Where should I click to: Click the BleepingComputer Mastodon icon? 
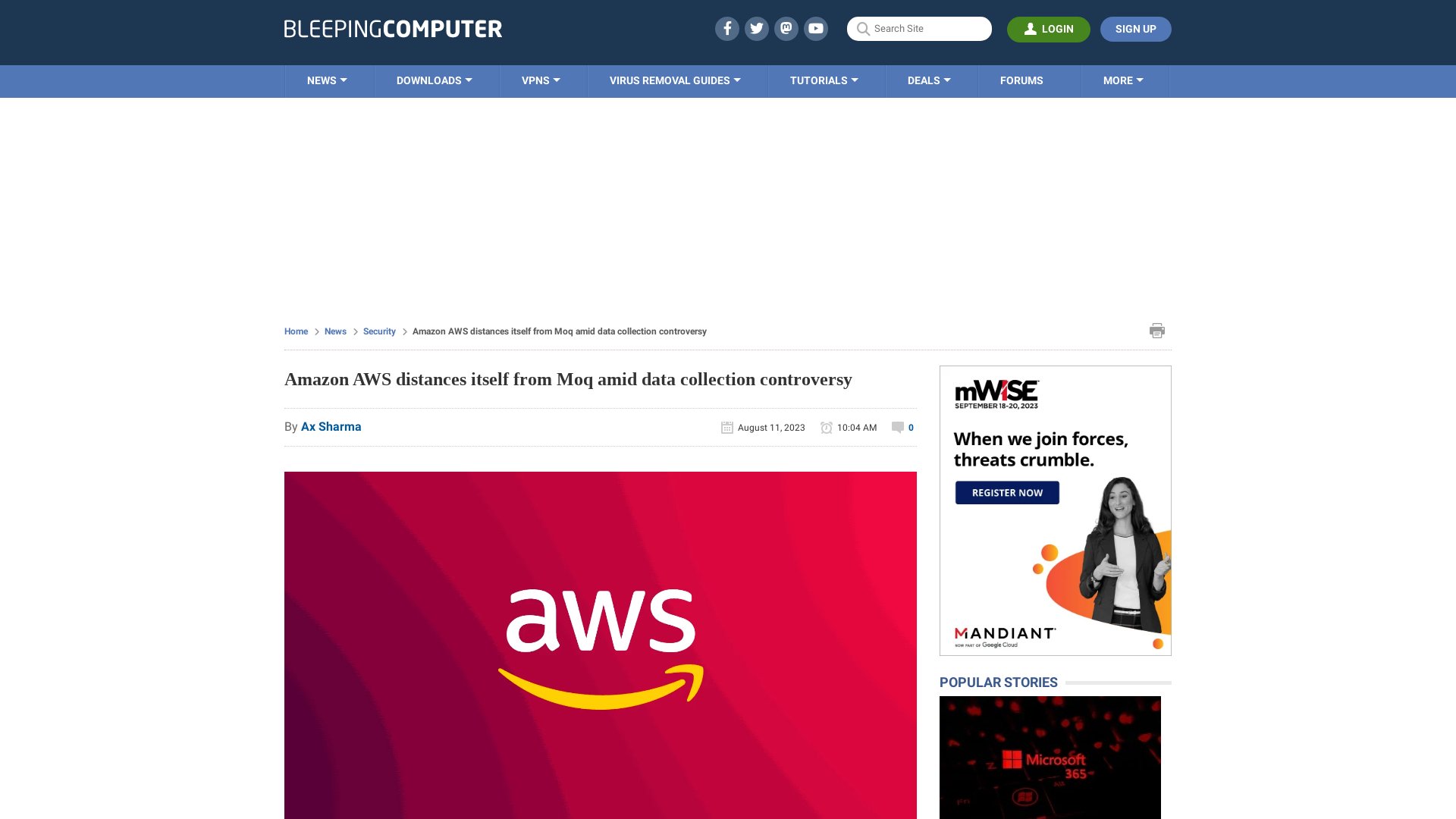click(x=786, y=28)
